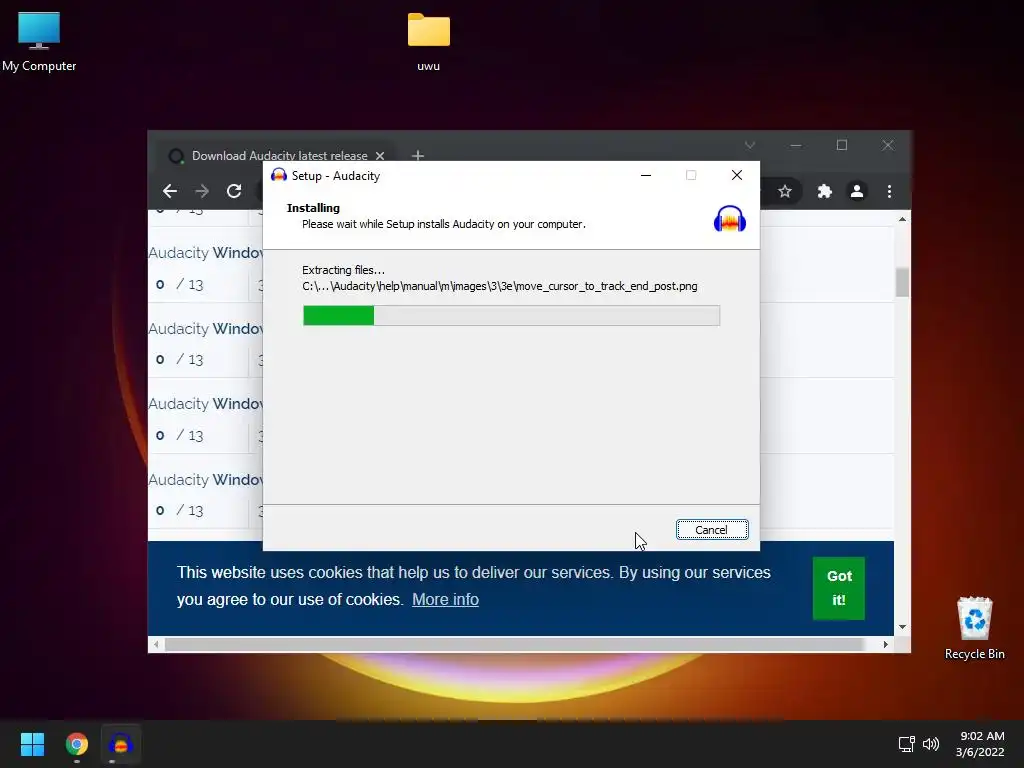Open the Recycle Bin
Image resolution: width=1024 pixels, height=768 pixels.
974,628
